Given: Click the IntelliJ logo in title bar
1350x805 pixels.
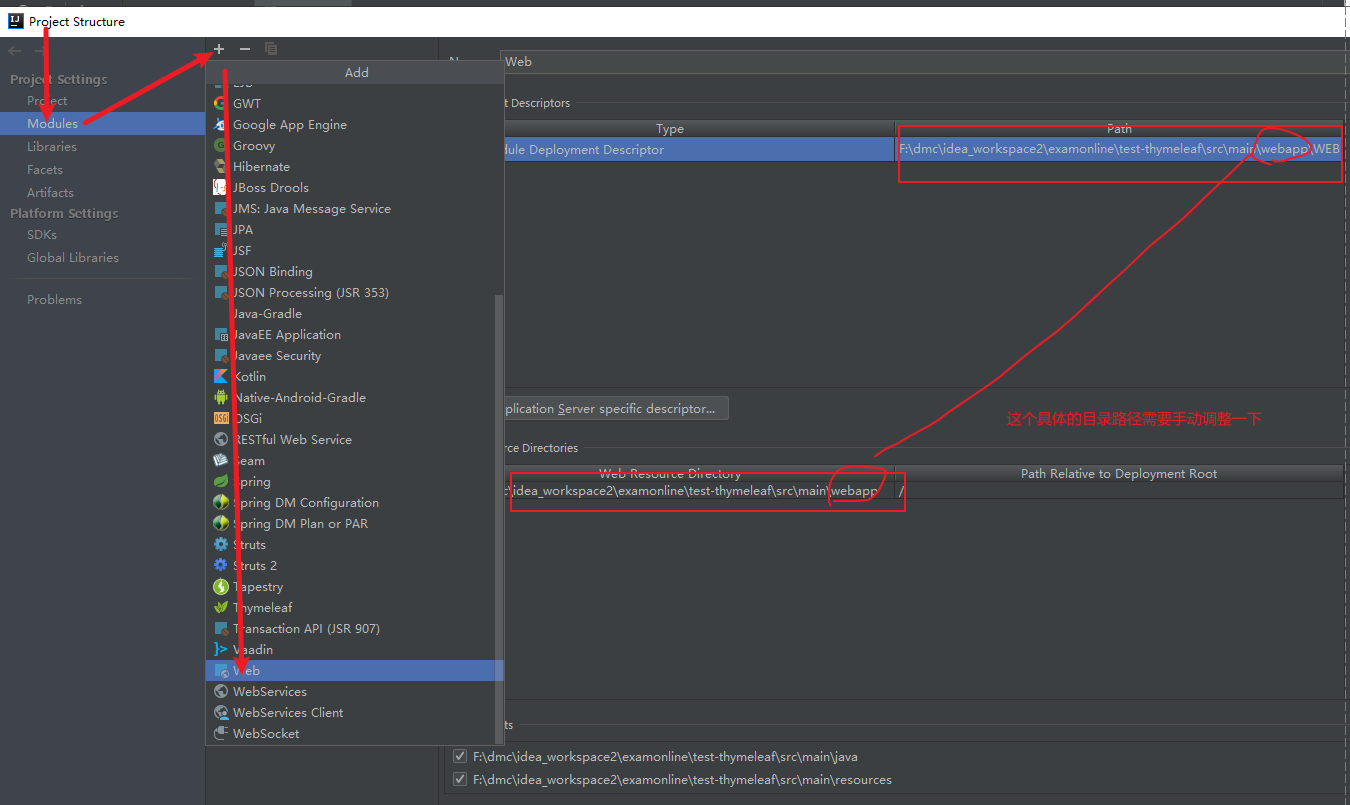Looking at the screenshot, I should [16, 21].
